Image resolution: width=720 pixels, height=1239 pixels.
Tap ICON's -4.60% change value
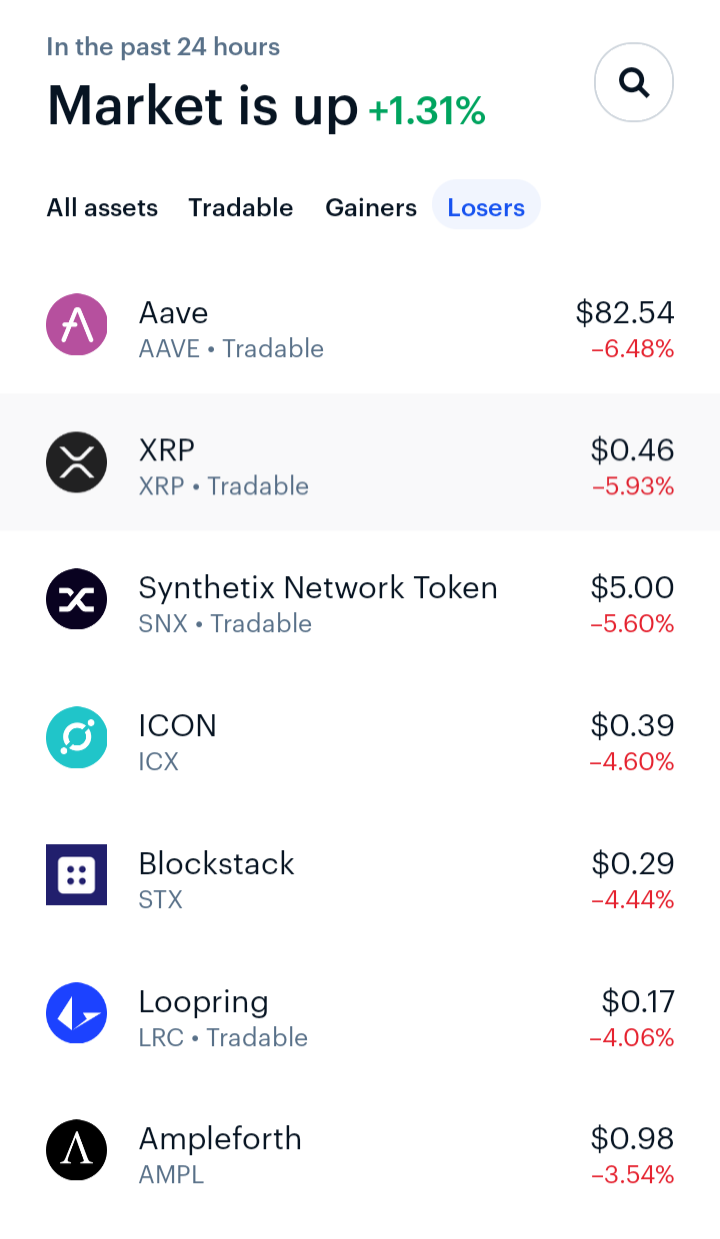(632, 762)
